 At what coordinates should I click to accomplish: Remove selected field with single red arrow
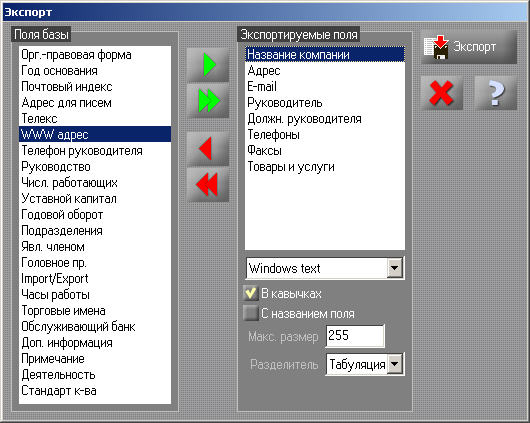(208, 148)
